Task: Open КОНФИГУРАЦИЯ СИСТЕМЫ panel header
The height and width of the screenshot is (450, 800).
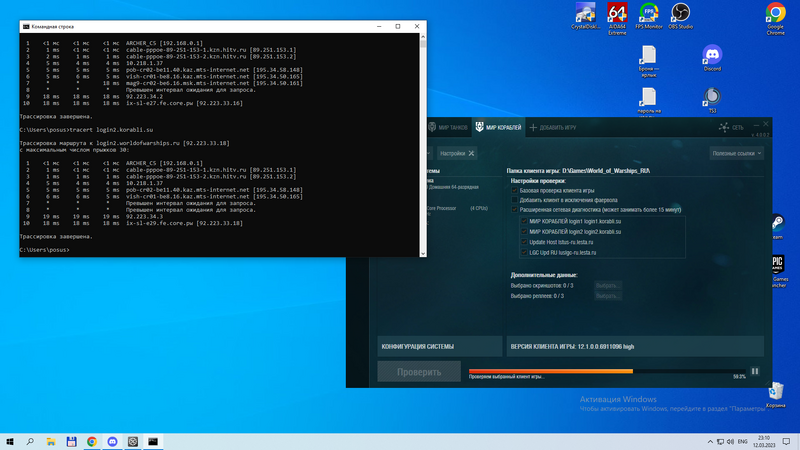Action: [440, 346]
